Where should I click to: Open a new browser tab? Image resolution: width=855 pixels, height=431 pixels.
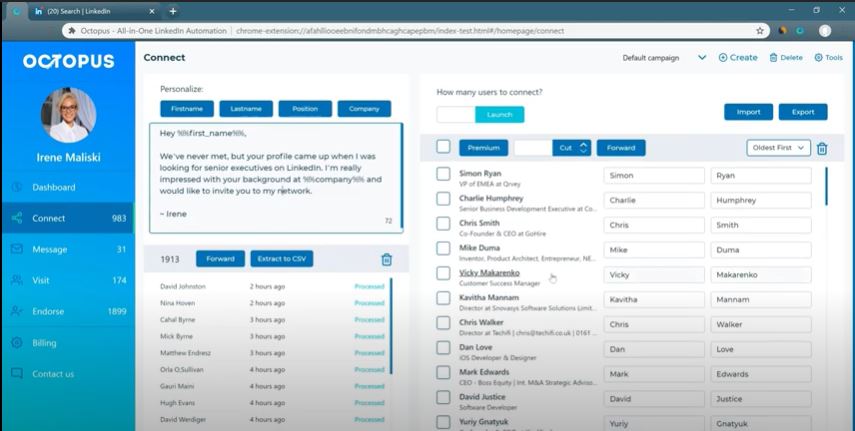pos(173,11)
